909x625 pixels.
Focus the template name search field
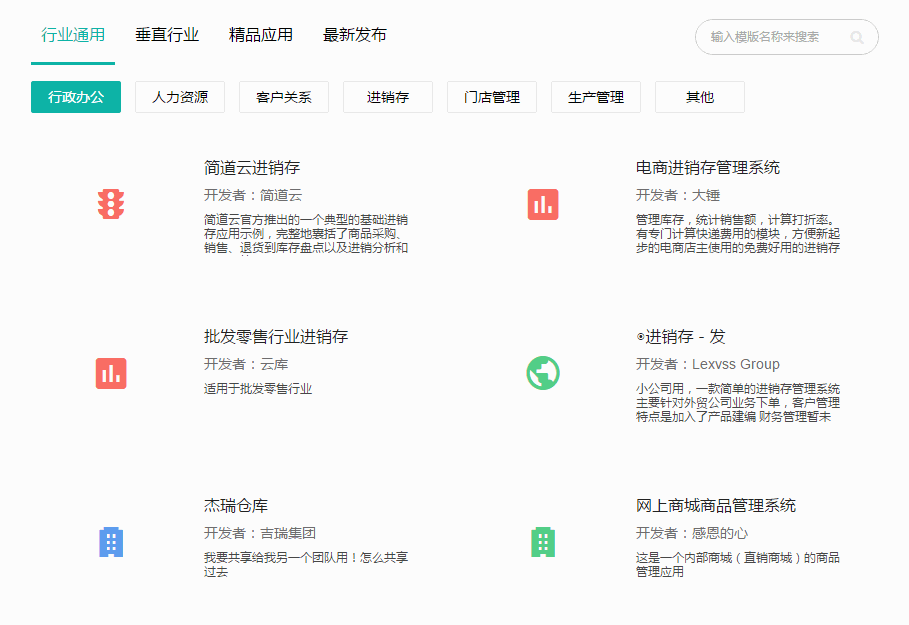click(770, 37)
